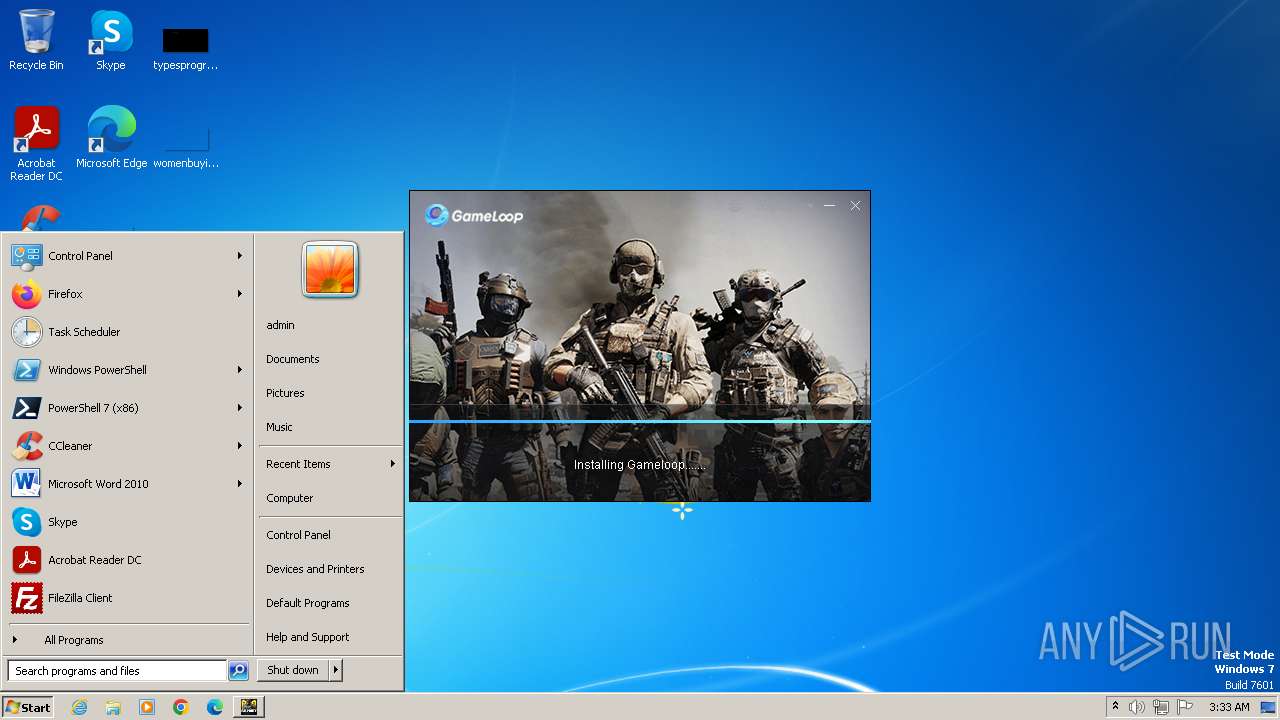Open Pictures from Start menu
Screen dimensions: 1280x720
[330, 393]
